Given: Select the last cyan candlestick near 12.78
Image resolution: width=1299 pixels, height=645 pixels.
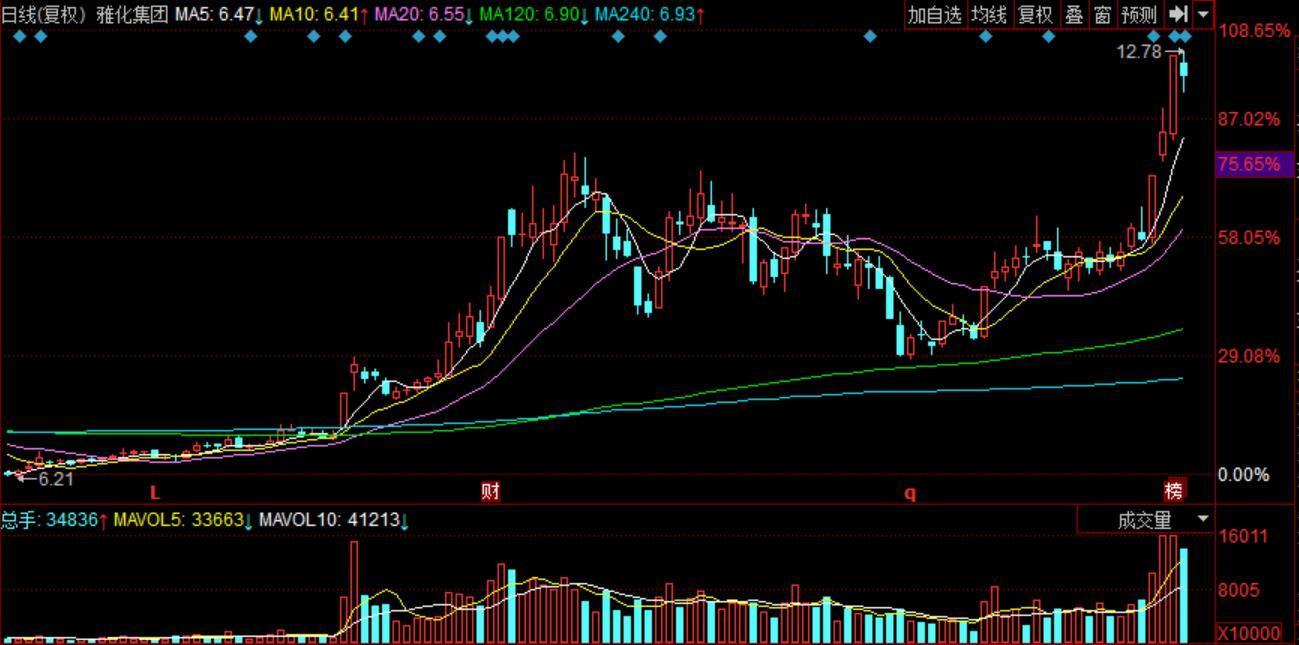Looking at the screenshot, I should pos(1184,69).
